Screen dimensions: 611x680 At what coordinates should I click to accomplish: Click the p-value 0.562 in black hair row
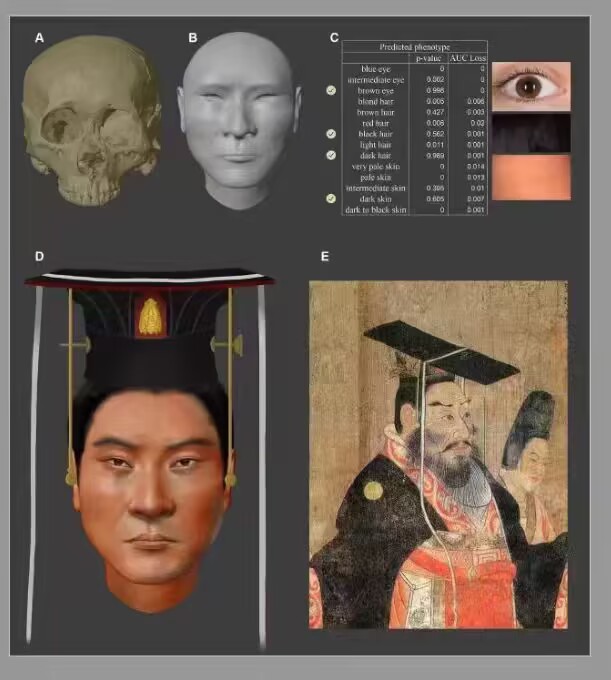point(435,134)
